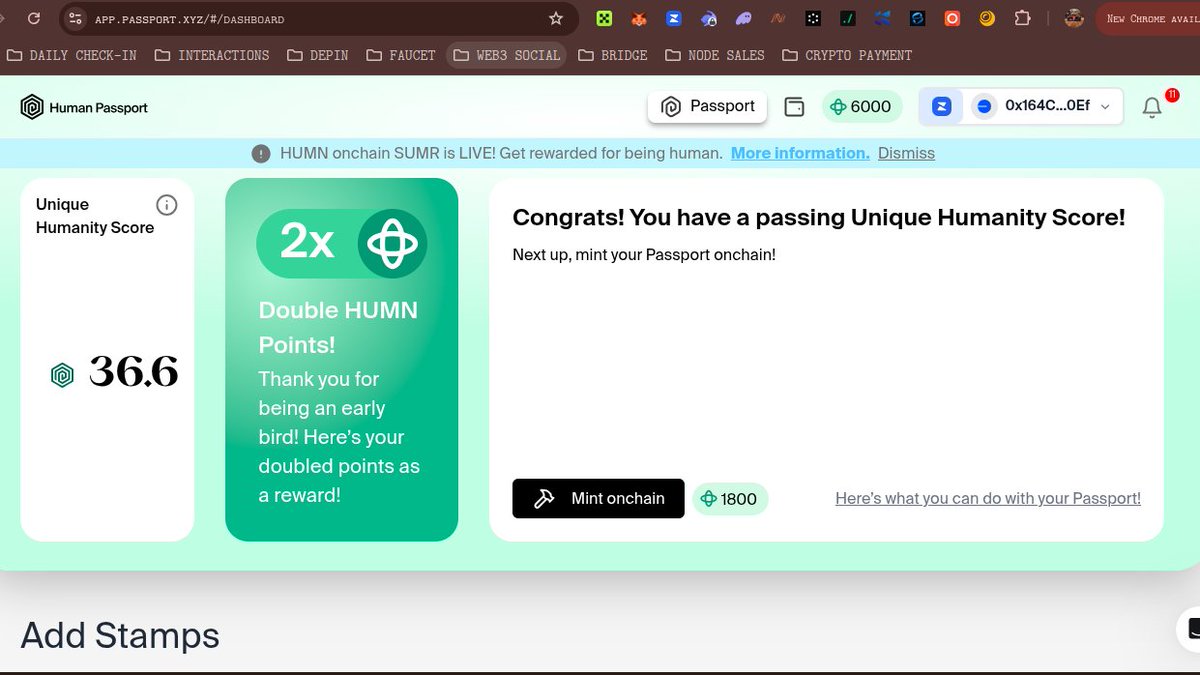Open the NODE SALES bookmark folder

pos(715,55)
